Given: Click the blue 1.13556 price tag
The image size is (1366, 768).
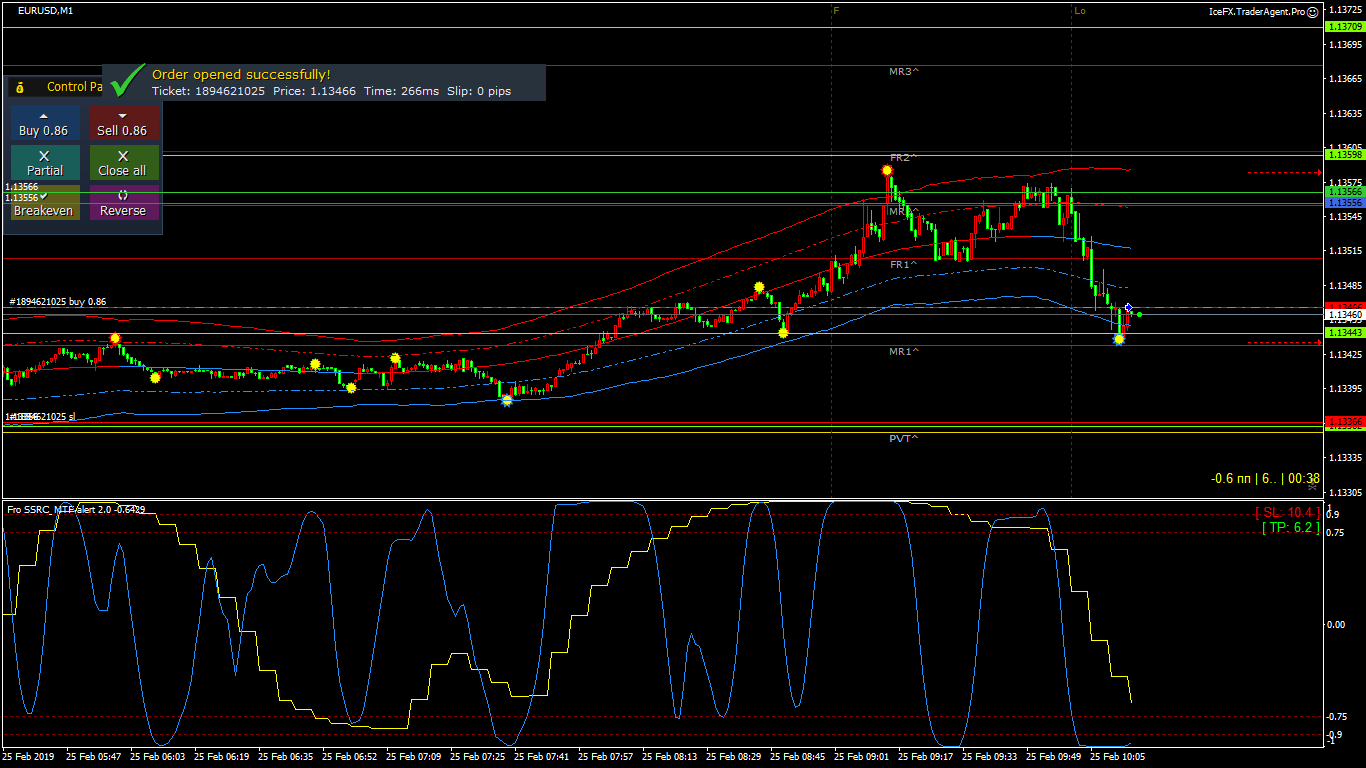Looking at the screenshot, I should (1344, 203).
